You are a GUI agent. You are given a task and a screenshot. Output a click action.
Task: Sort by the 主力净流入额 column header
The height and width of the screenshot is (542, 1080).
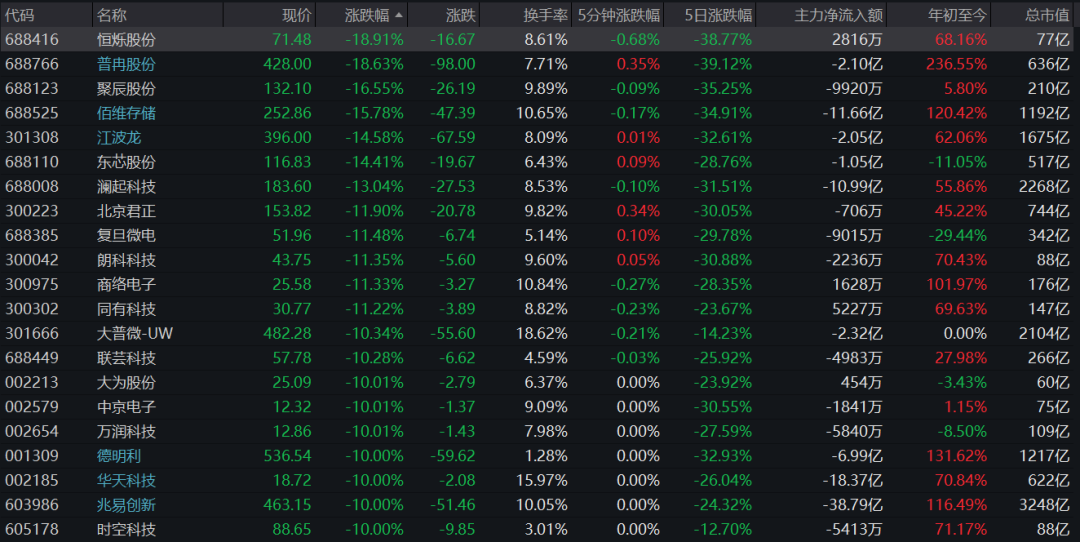tap(838, 15)
